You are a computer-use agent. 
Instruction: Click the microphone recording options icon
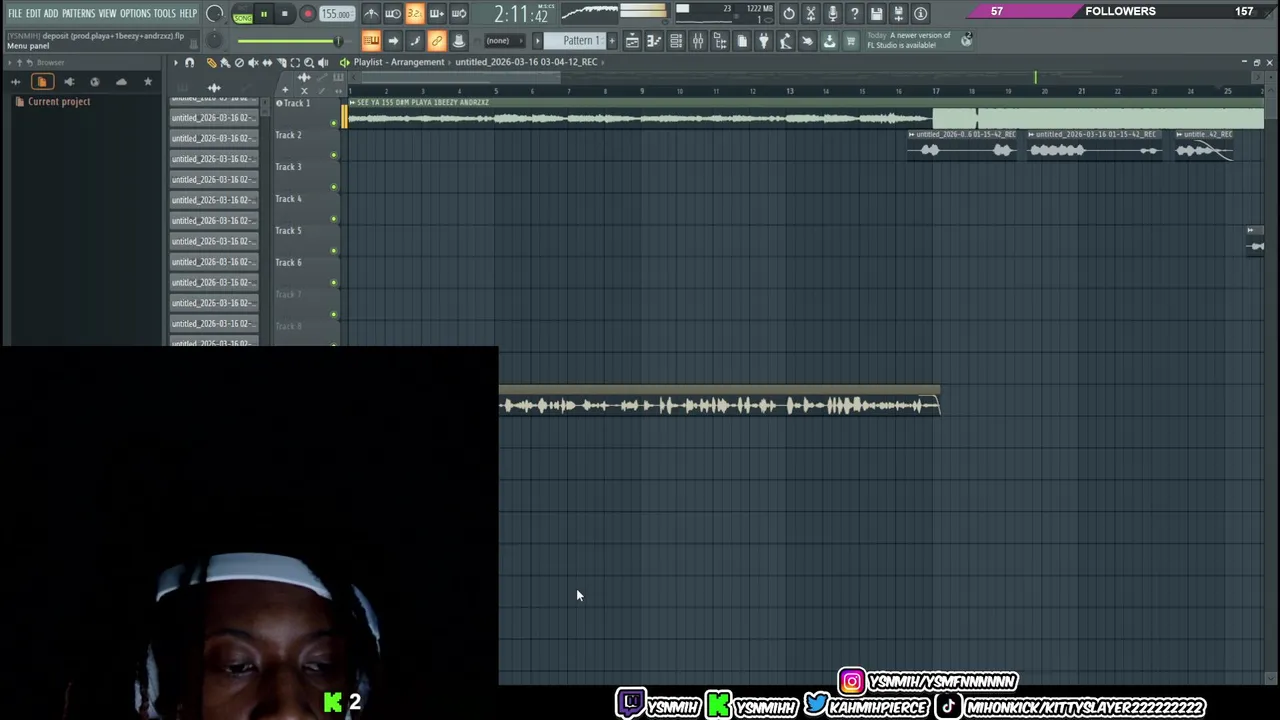[832, 14]
